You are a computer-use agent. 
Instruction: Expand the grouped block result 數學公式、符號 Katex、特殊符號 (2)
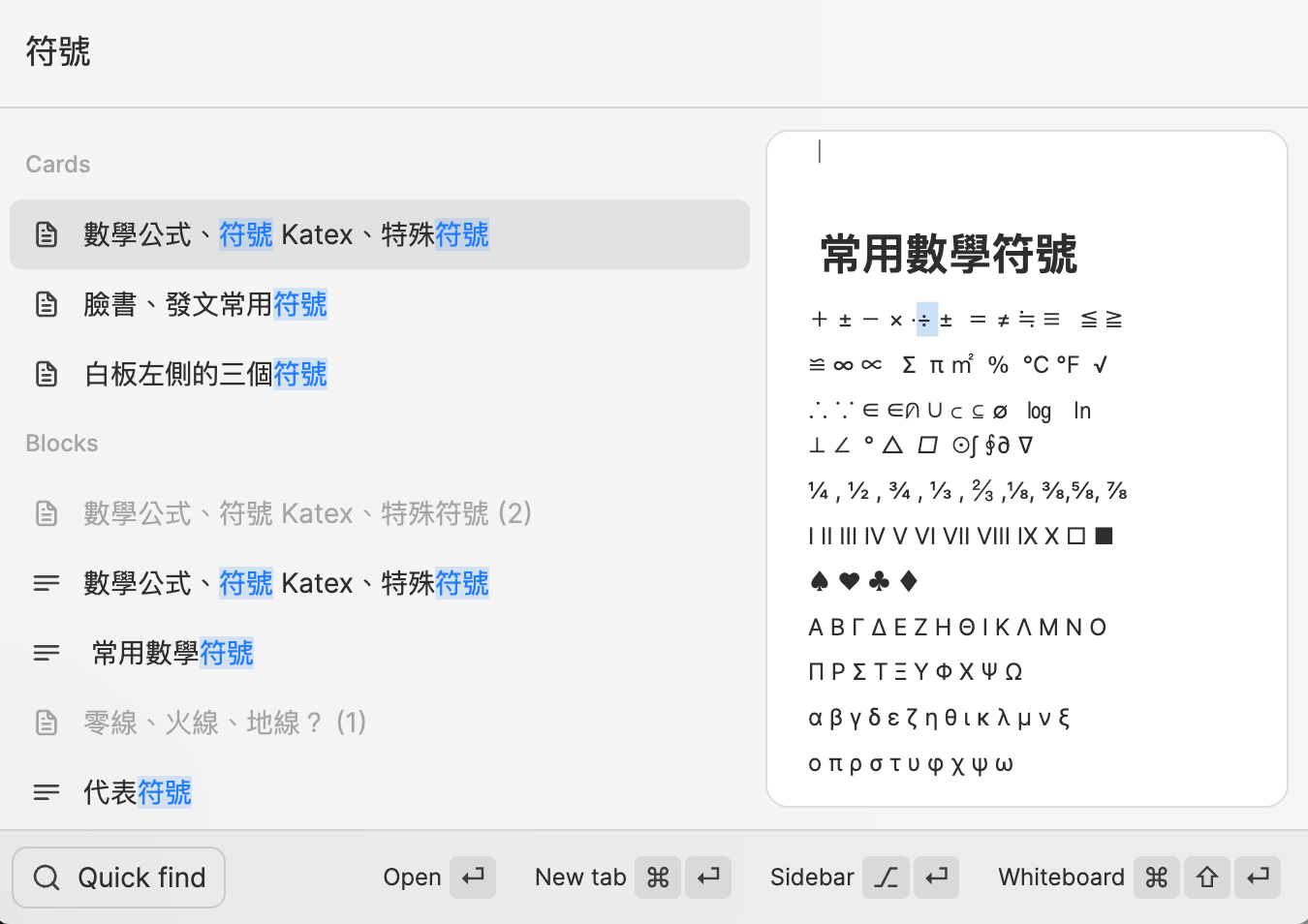point(307,513)
